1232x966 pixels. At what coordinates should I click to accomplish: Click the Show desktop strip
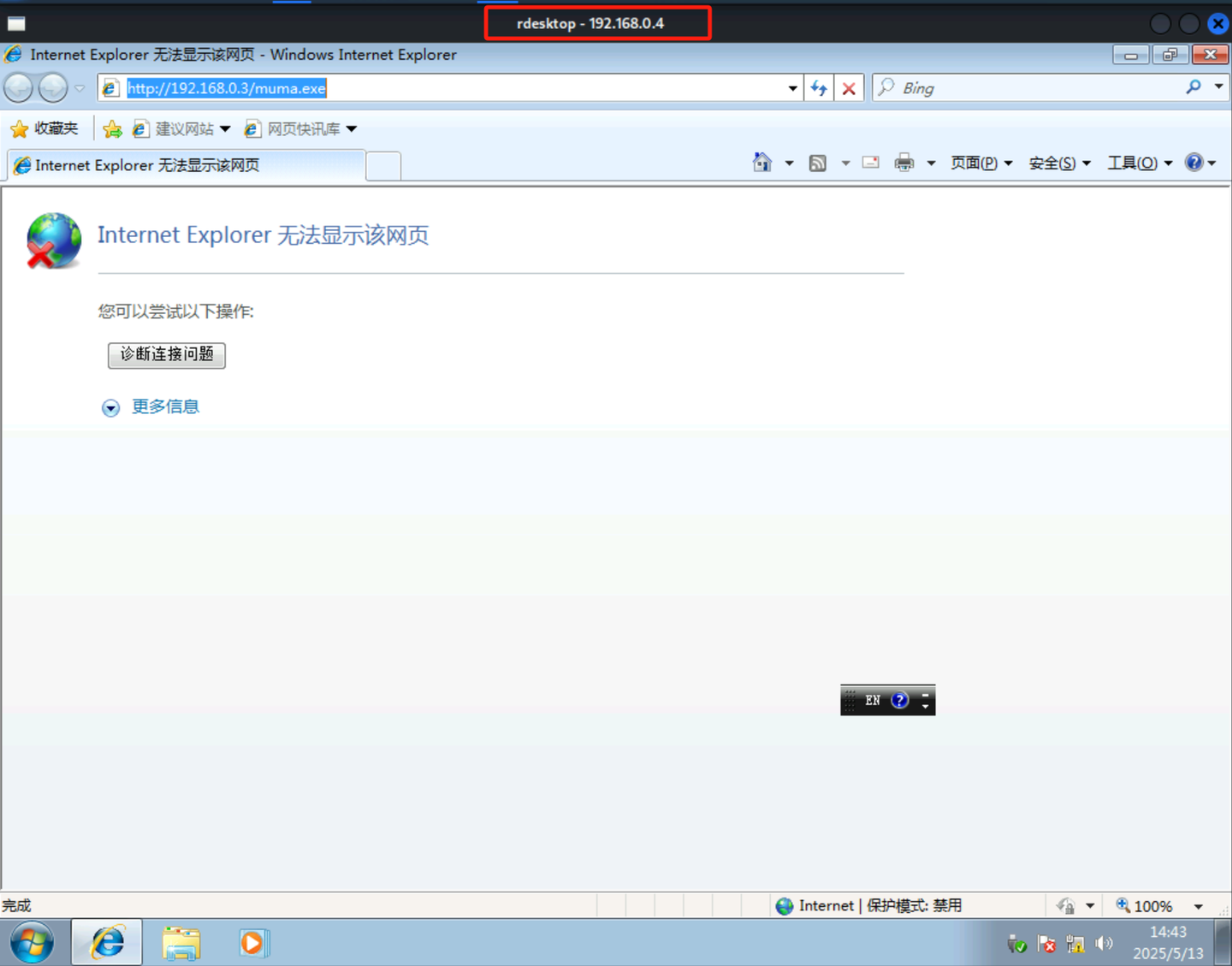click(x=1224, y=943)
